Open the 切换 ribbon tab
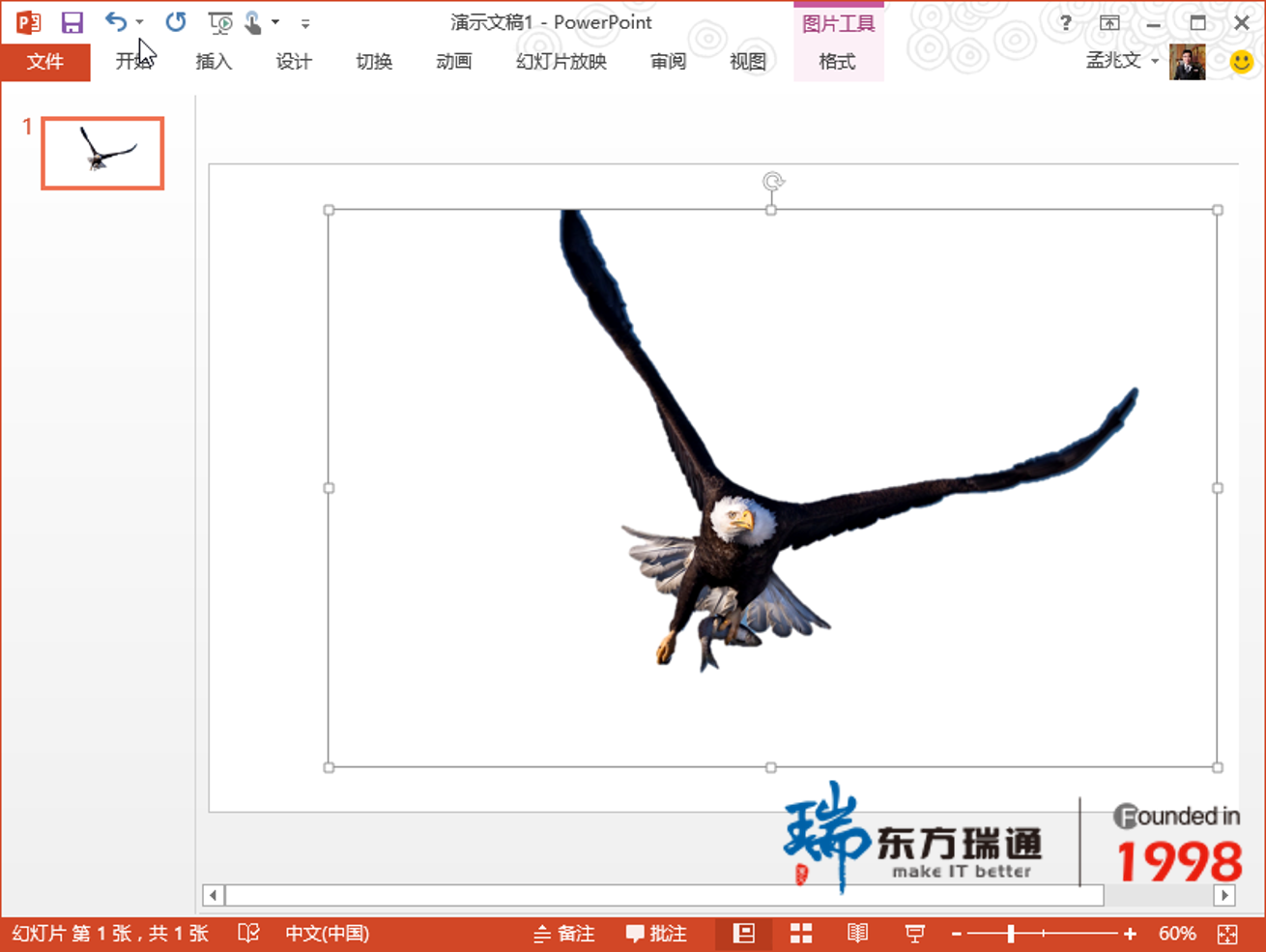The height and width of the screenshot is (952, 1266). coord(374,62)
